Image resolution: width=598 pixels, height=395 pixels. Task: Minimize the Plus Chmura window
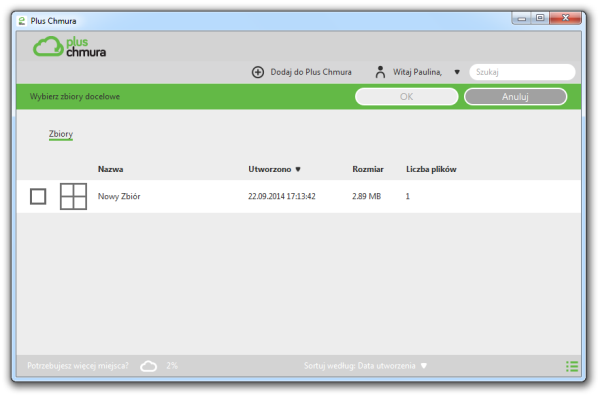coord(522,18)
